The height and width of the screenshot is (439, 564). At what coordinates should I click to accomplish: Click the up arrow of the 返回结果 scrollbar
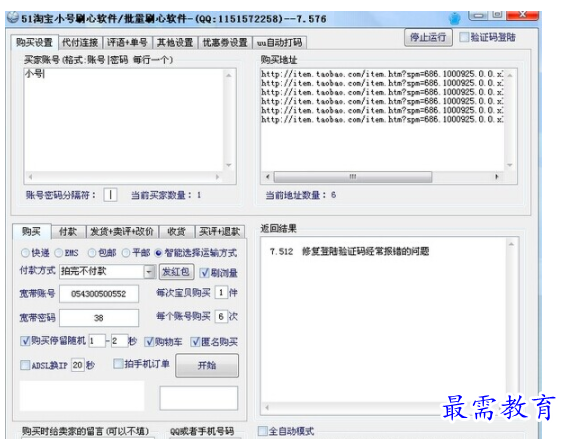pyautogui.click(x=511, y=244)
